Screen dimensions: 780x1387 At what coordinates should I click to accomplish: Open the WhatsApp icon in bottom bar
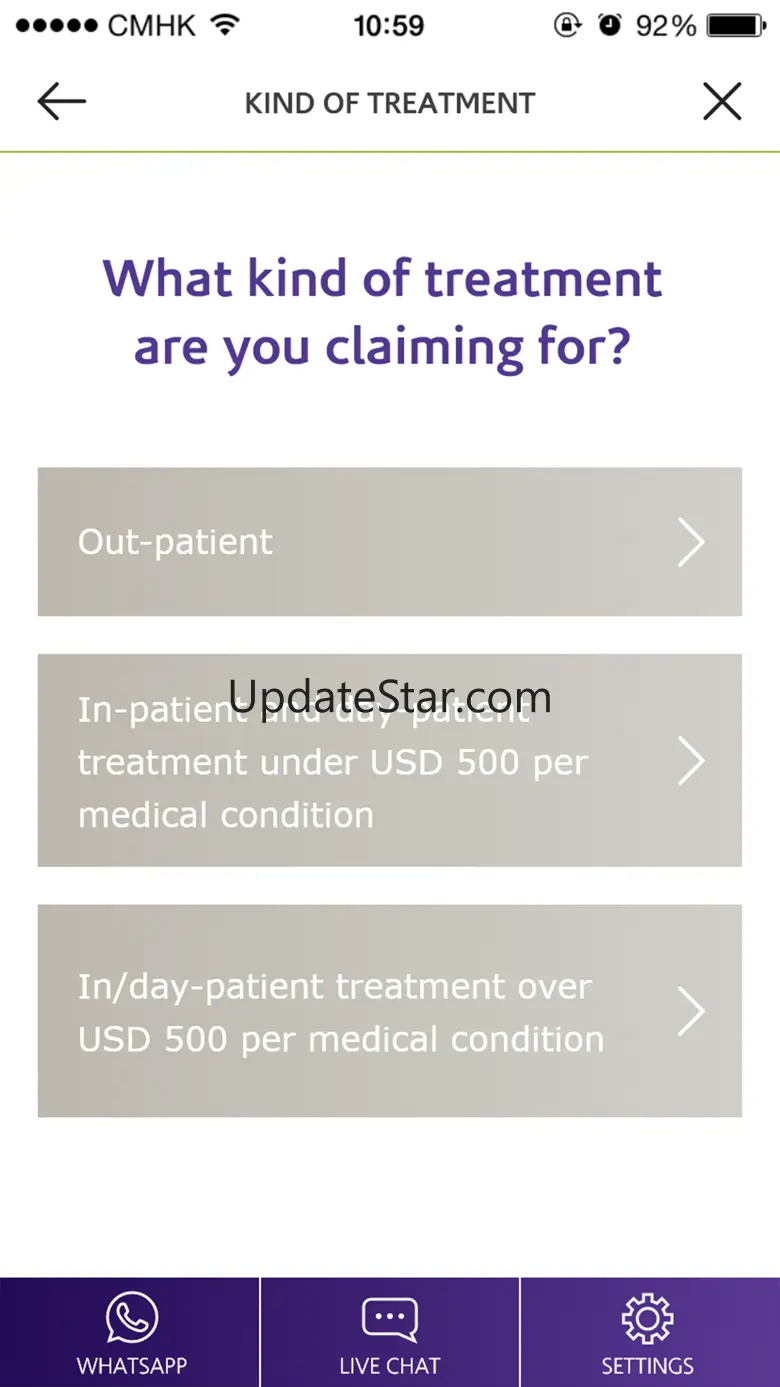tap(132, 1317)
